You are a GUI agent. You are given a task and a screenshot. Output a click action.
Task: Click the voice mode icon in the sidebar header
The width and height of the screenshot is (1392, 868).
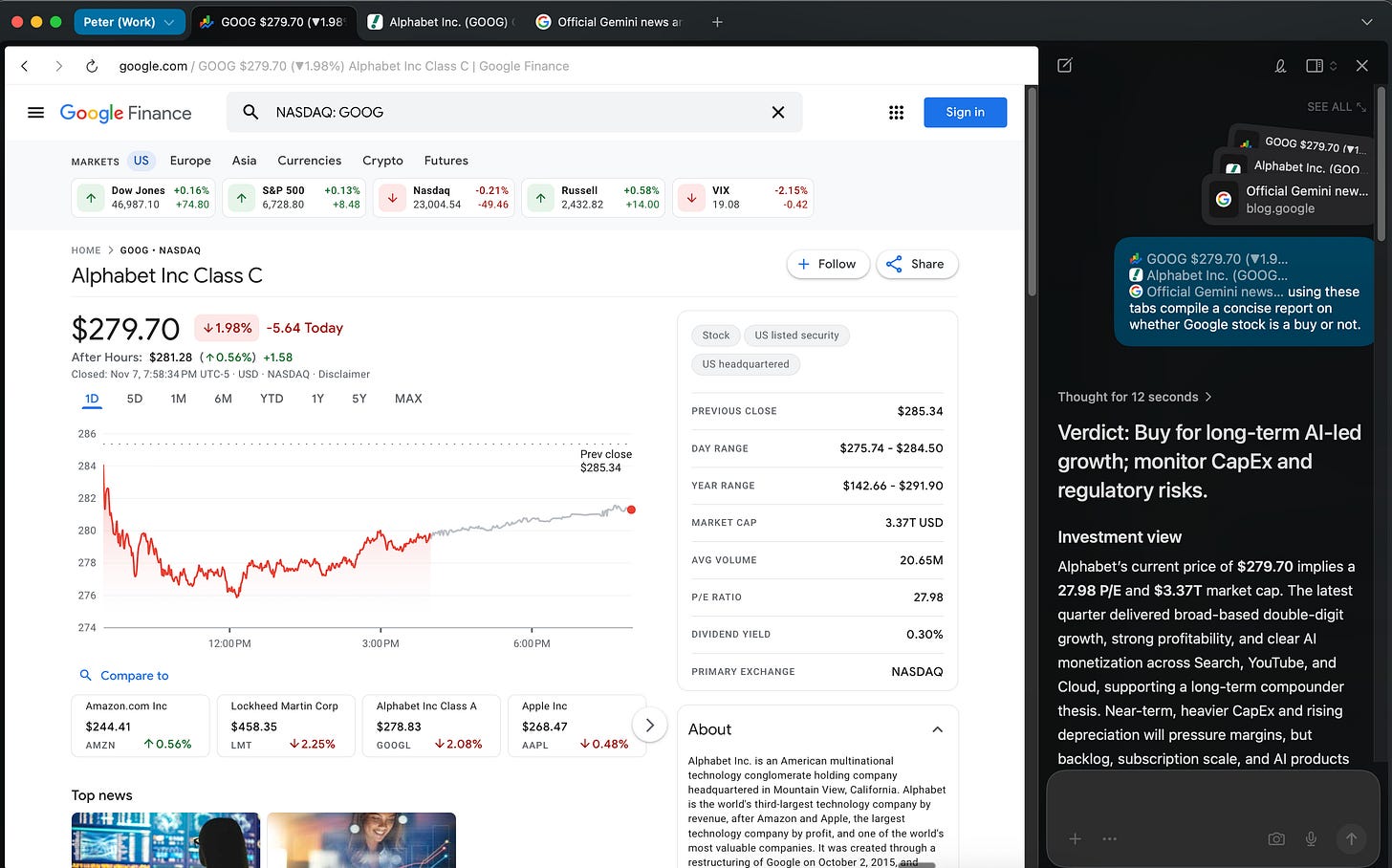(x=1280, y=65)
